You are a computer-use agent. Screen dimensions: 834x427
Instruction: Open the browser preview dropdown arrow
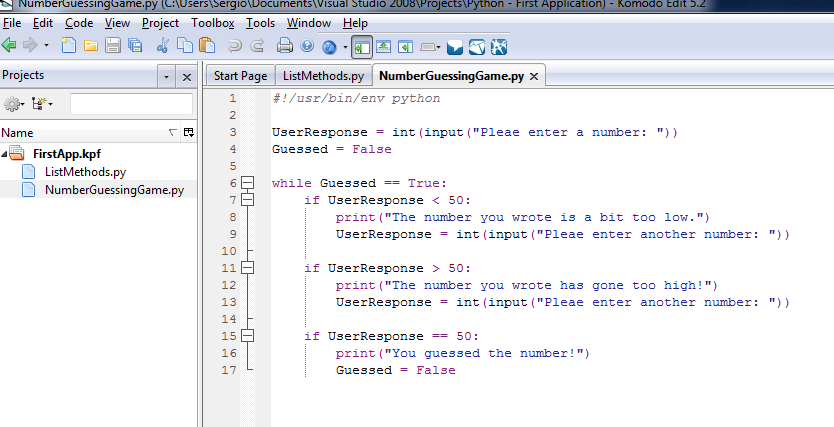[x=345, y=47]
